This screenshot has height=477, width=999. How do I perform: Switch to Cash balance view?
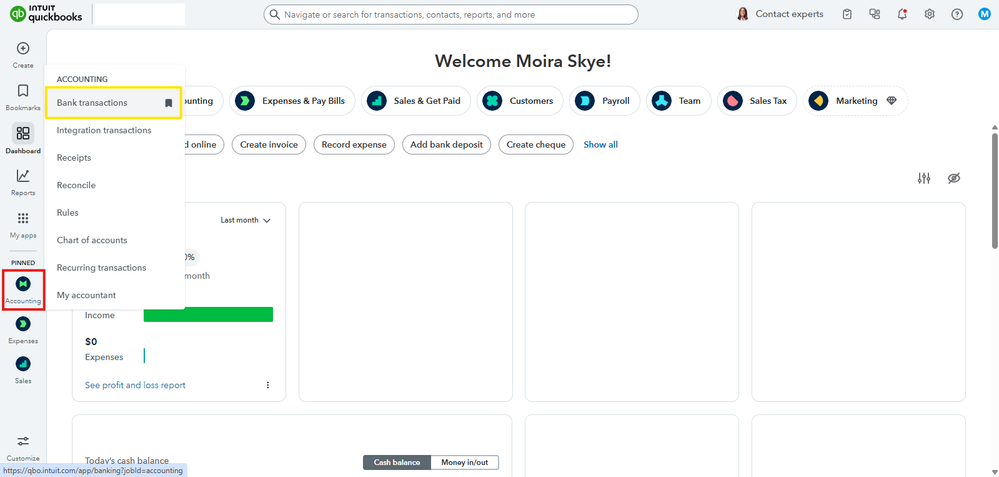[x=397, y=462]
